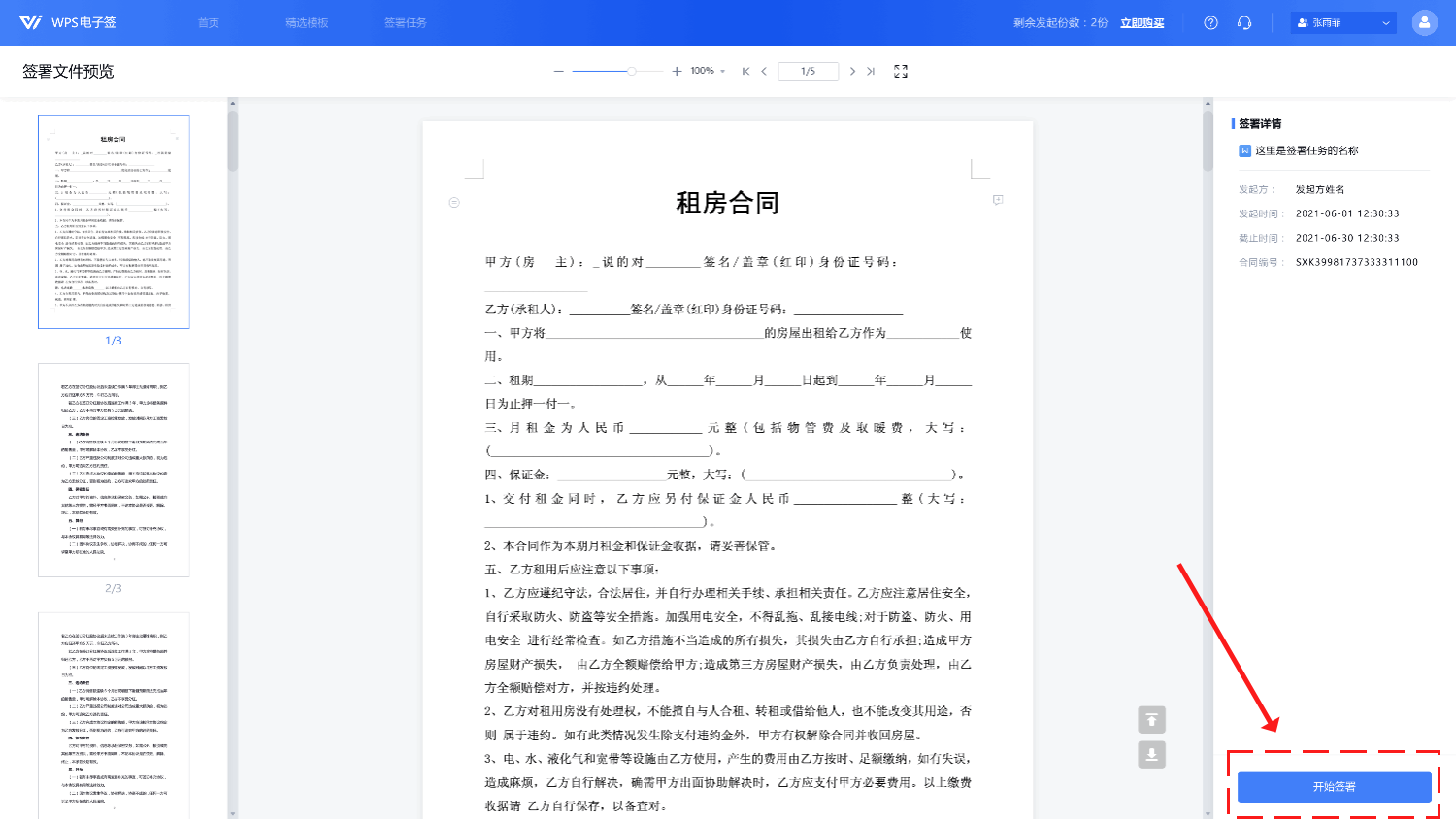Select the page 2/3 thumbnail
Image resolution: width=1456 pixels, height=819 pixels.
(x=114, y=470)
